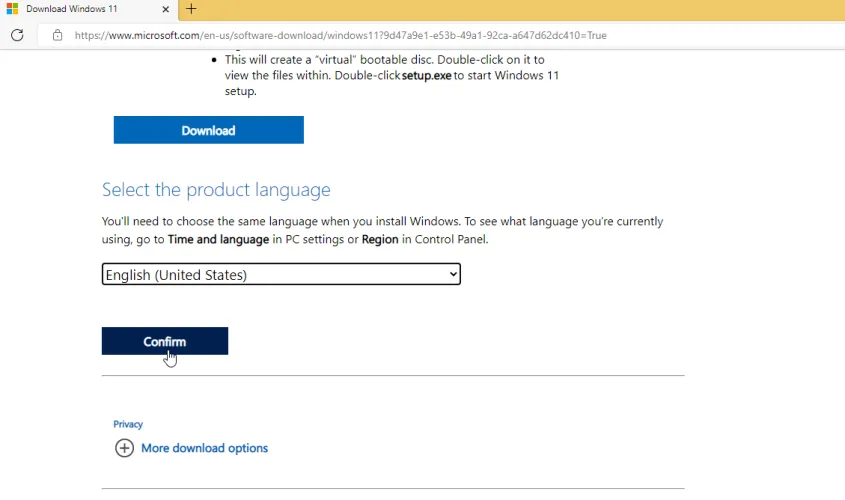Switch to the Download Windows 11 tab
Screen dimensions: 845x500
[x=80, y=9]
